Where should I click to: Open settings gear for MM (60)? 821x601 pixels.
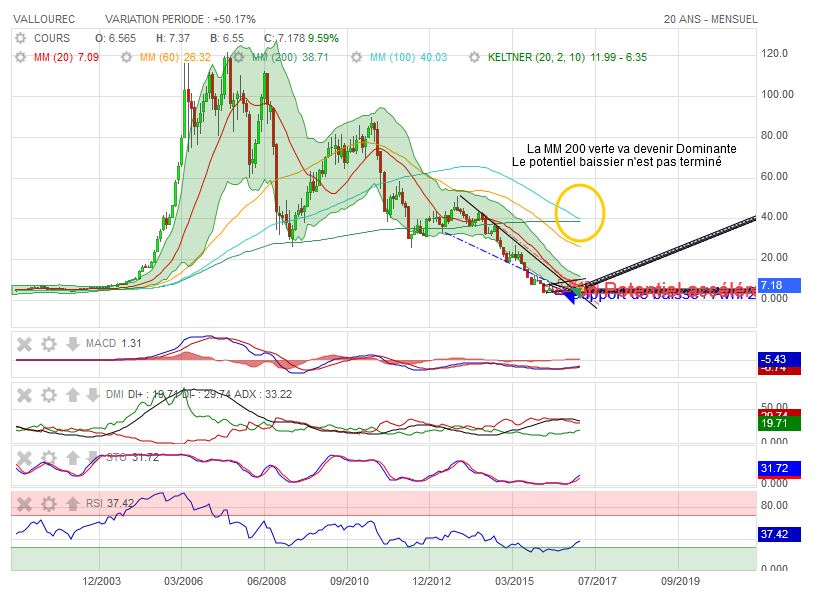click(x=126, y=57)
